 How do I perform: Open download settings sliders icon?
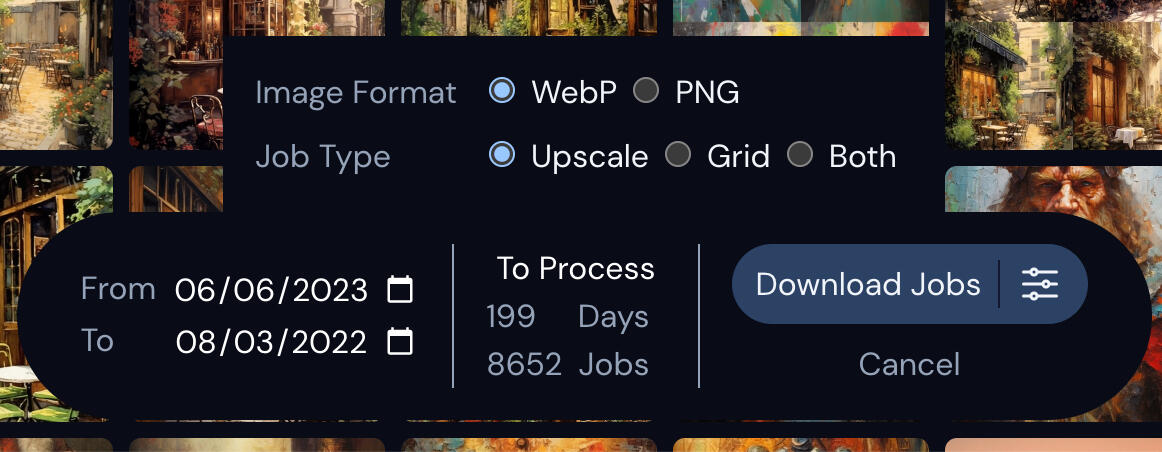[1040, 285]
